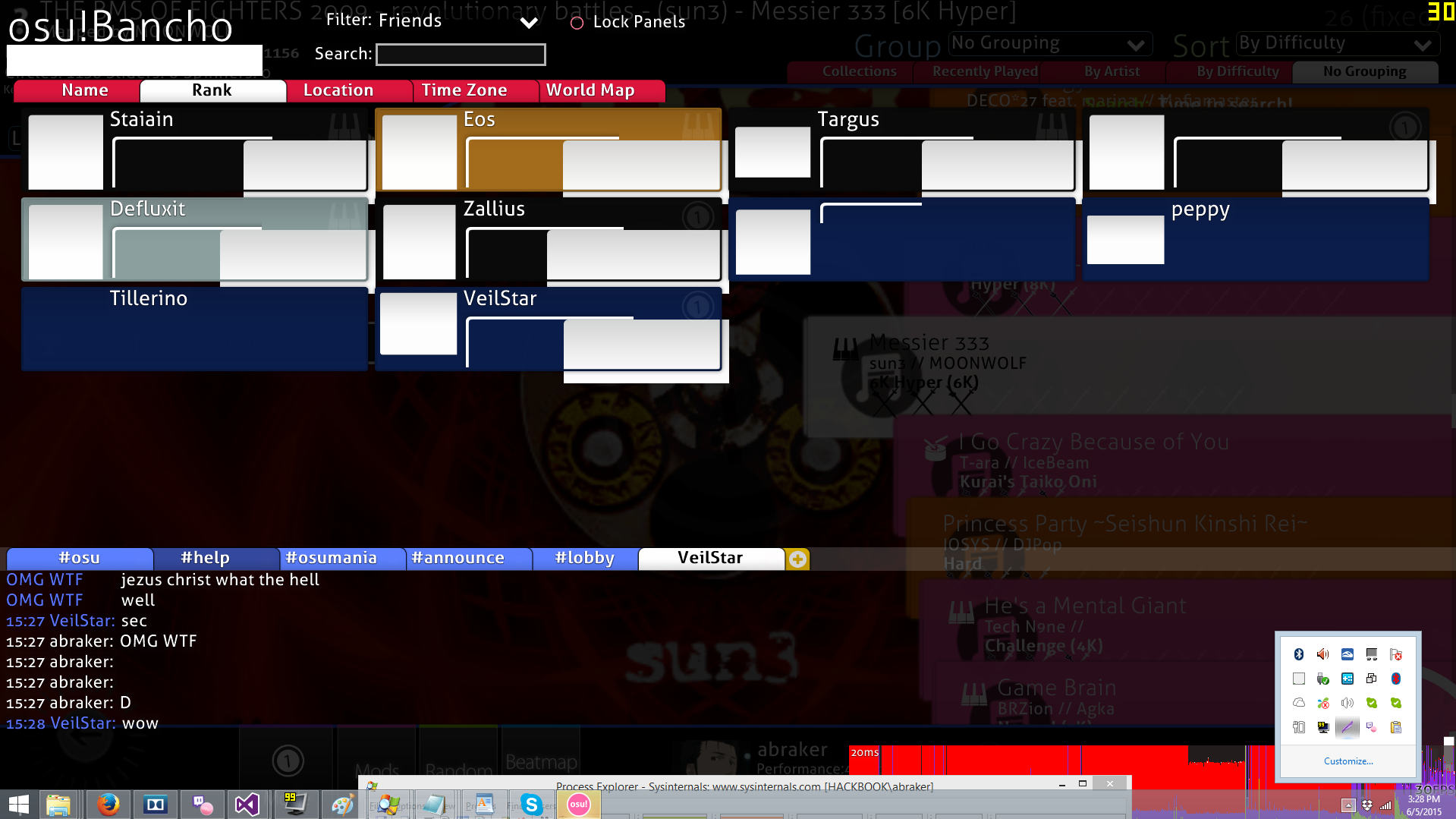Click the network signal bars tray icon
This screenshot has width=1456, height=819.
pyautogui.click(x=1385, y=805)
